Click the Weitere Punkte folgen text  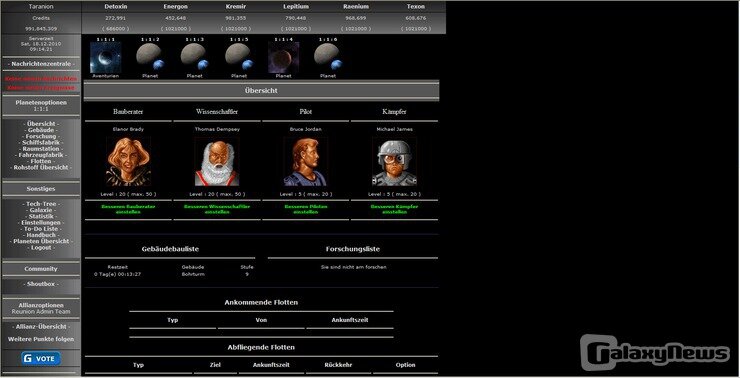(x=41, y=339)
